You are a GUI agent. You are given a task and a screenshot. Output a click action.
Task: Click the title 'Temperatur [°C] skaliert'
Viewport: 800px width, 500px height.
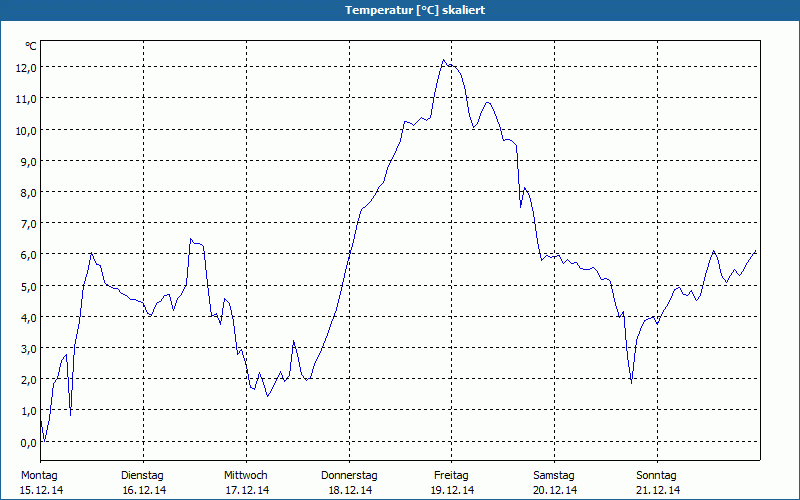[415, 10]
